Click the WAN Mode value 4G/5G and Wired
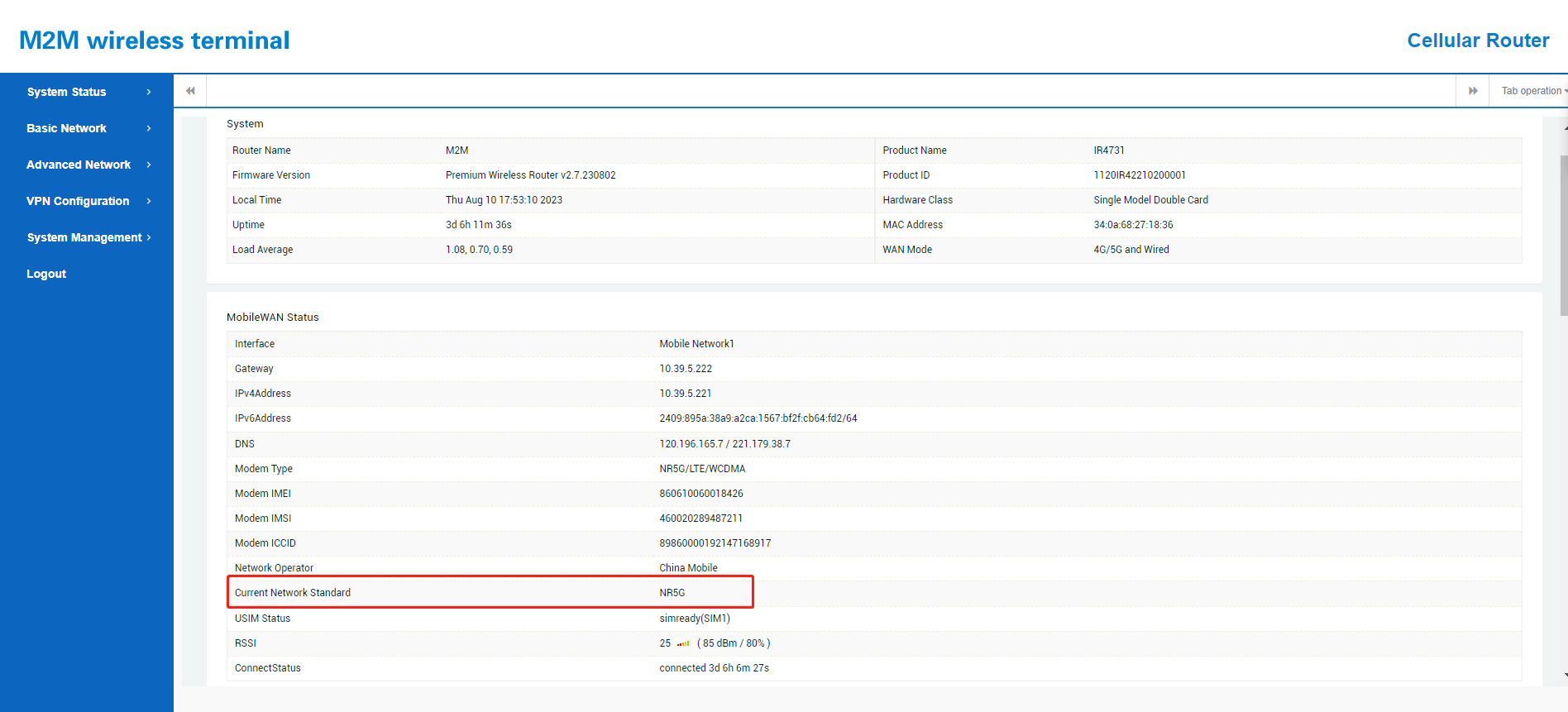 pyautogui.click(x=1131, y=250)
